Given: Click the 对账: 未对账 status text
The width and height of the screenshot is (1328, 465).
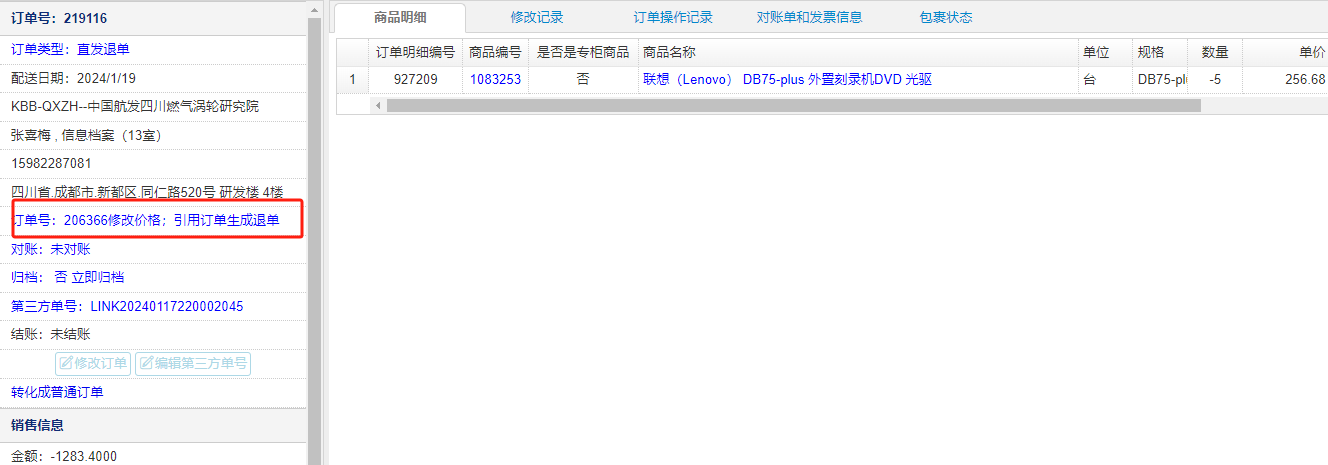Looking at the screenshot, I should 51,249.
